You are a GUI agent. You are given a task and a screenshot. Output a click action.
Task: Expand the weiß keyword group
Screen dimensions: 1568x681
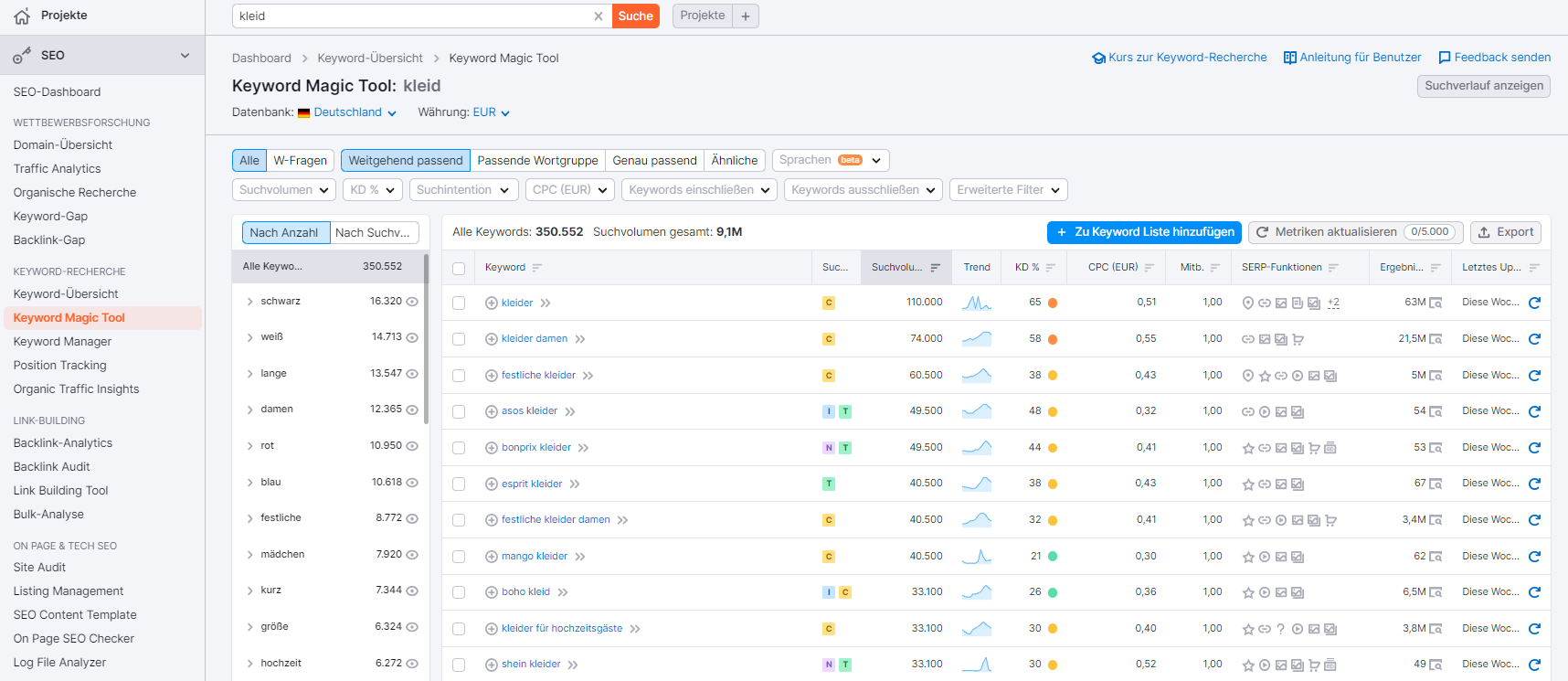click(x=249, y=337)
